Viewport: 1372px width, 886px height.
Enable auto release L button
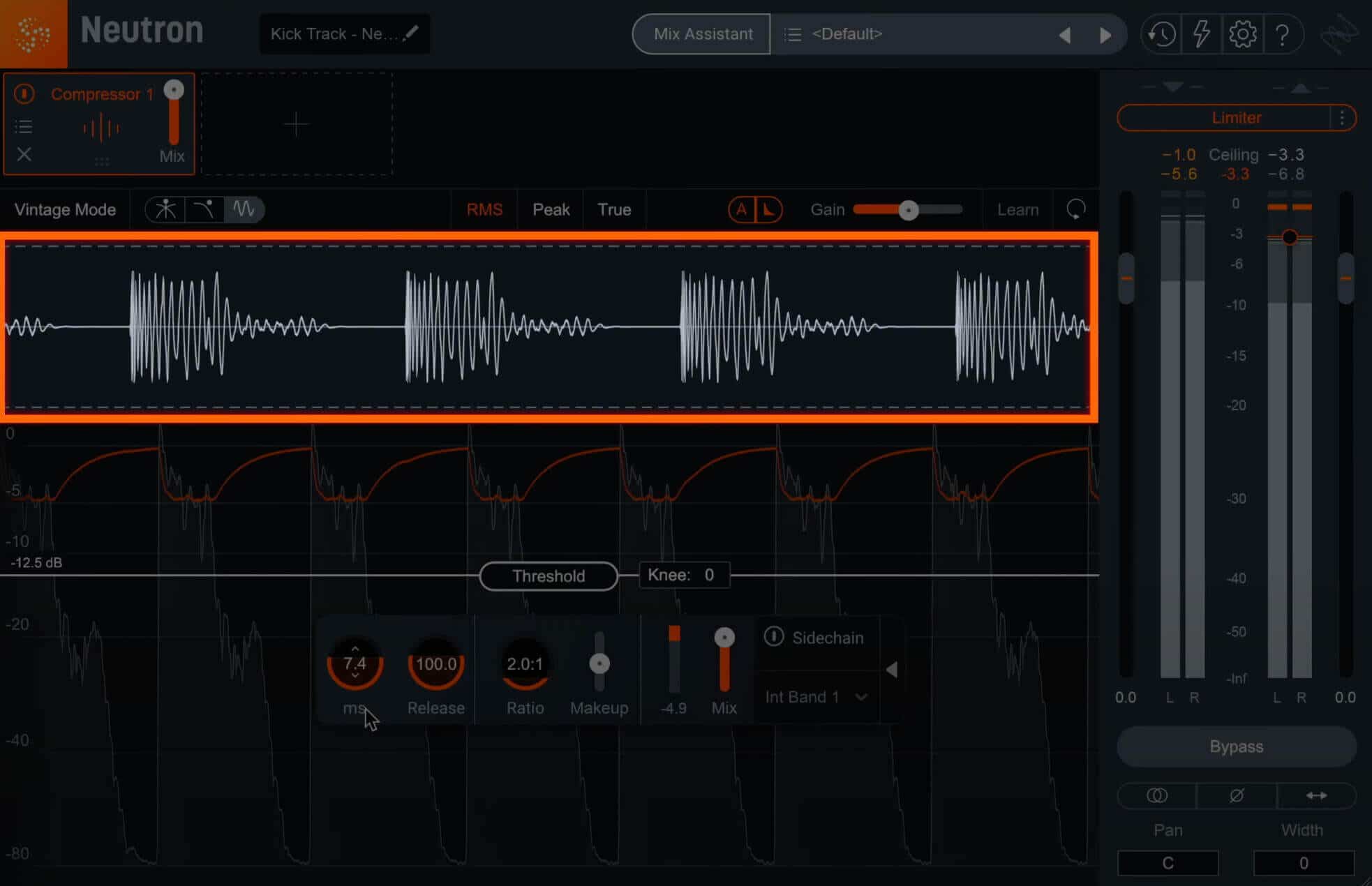click(768, 209)
